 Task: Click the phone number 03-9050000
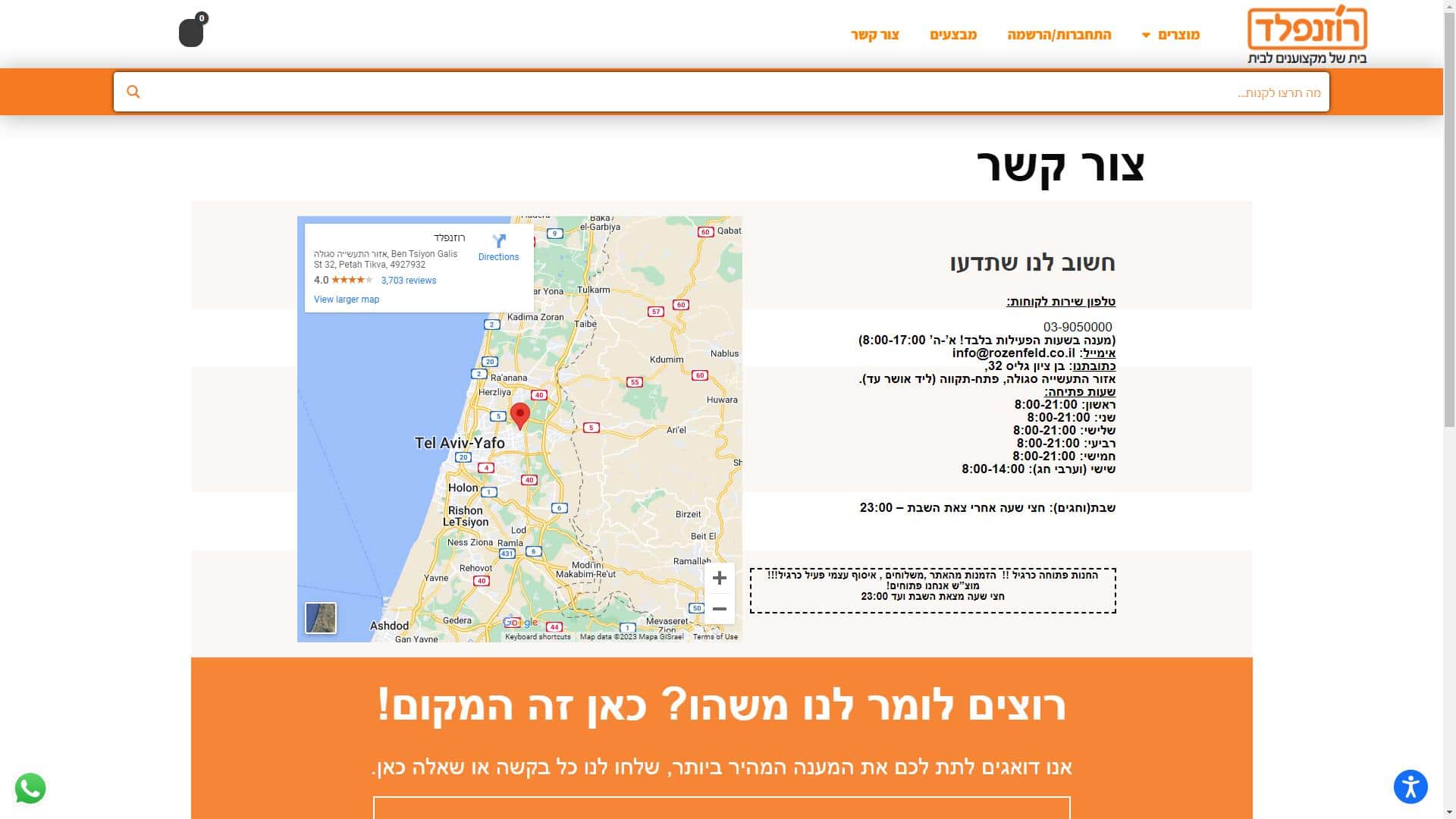point(1078,327)
